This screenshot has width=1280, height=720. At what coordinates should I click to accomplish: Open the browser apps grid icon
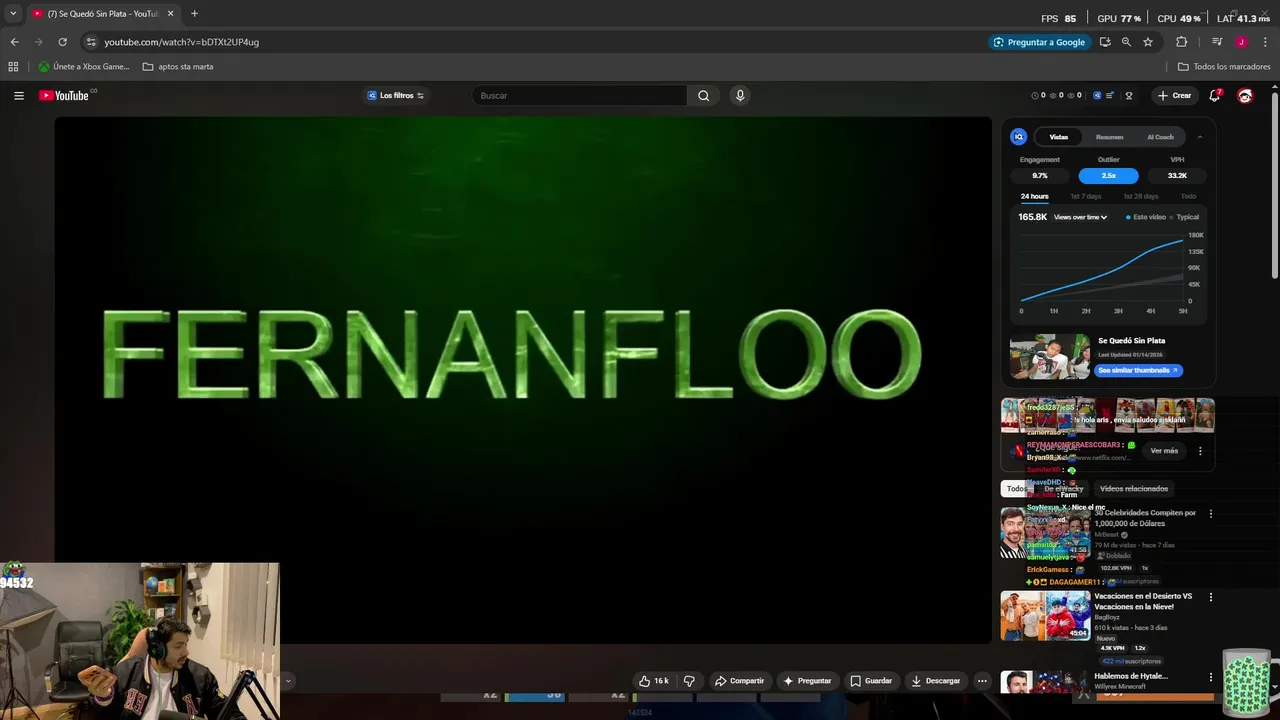coord(13,67)
